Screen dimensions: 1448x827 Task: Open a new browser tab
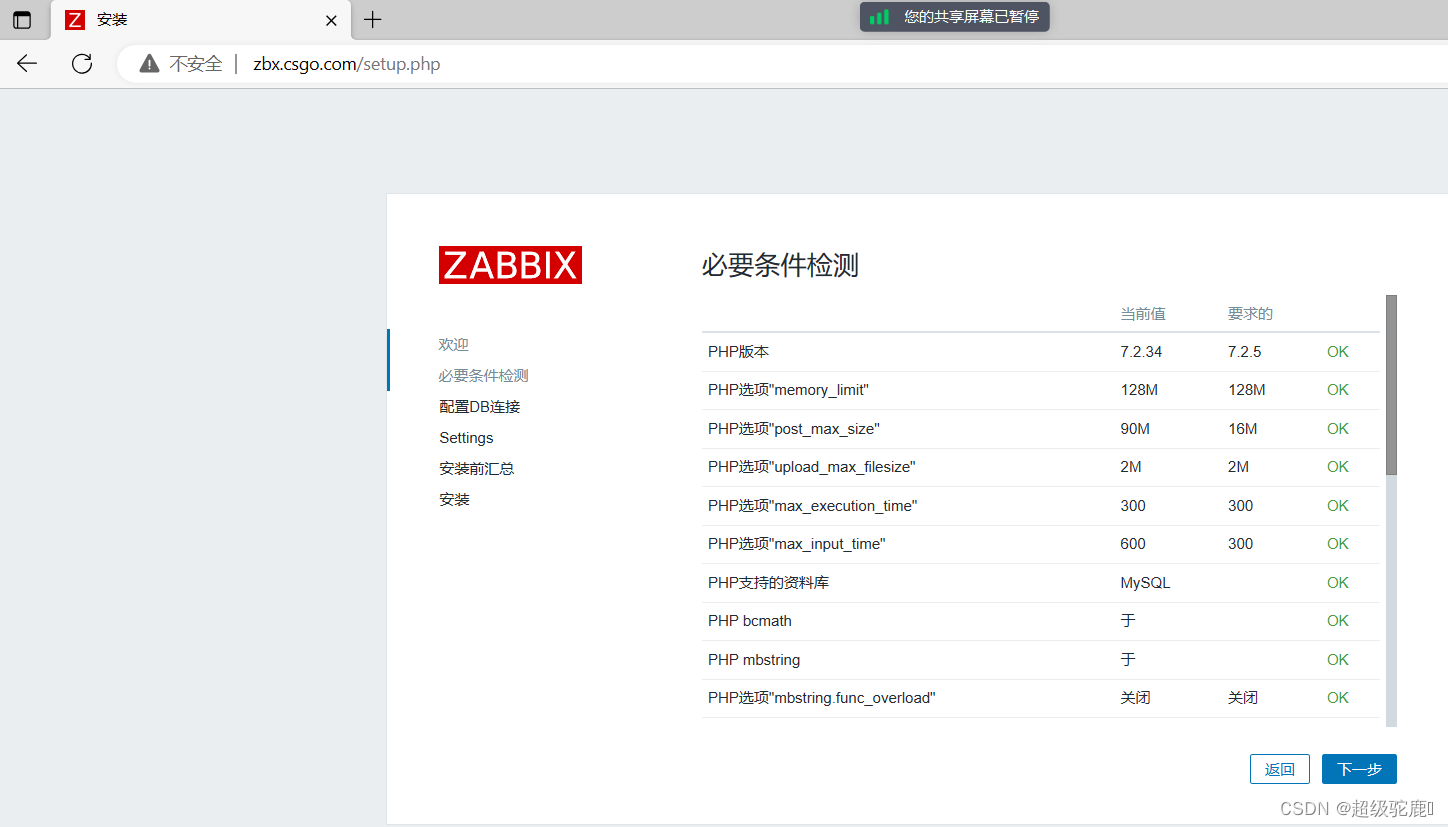pos(372,20)
